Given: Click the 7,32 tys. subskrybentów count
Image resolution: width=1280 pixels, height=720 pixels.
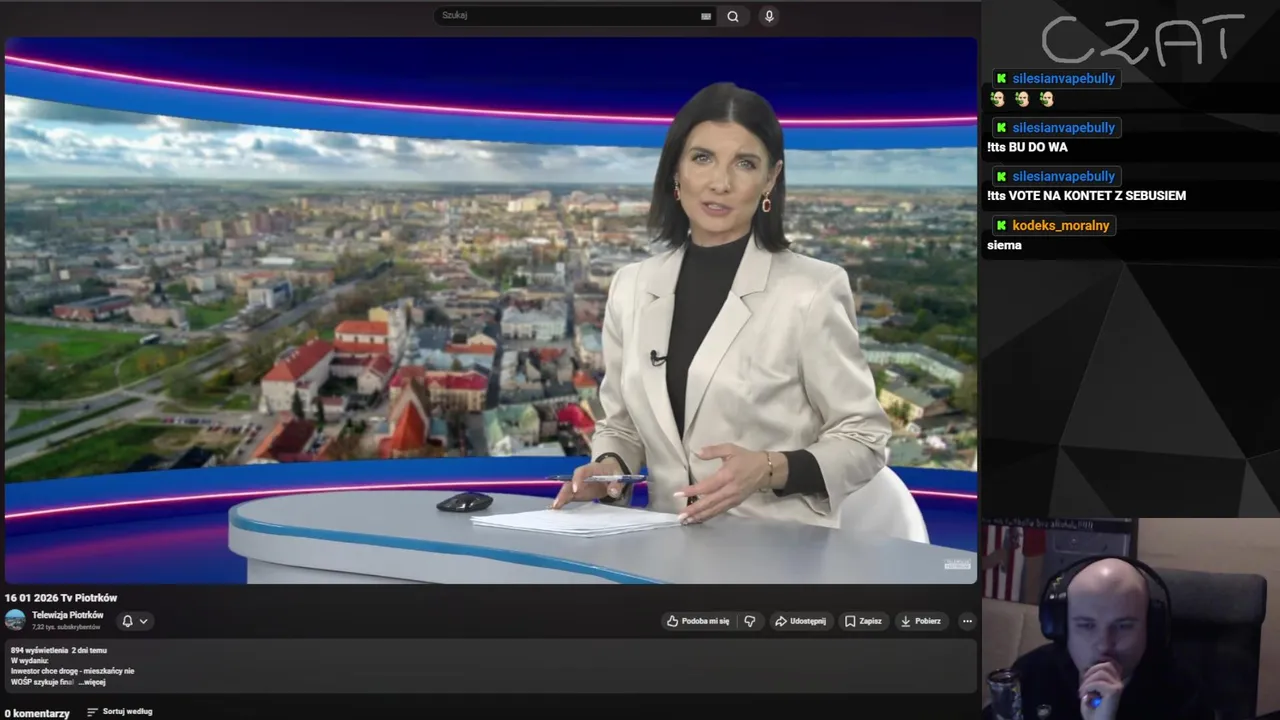Looking at the screenshot, I should click(66, 627).
